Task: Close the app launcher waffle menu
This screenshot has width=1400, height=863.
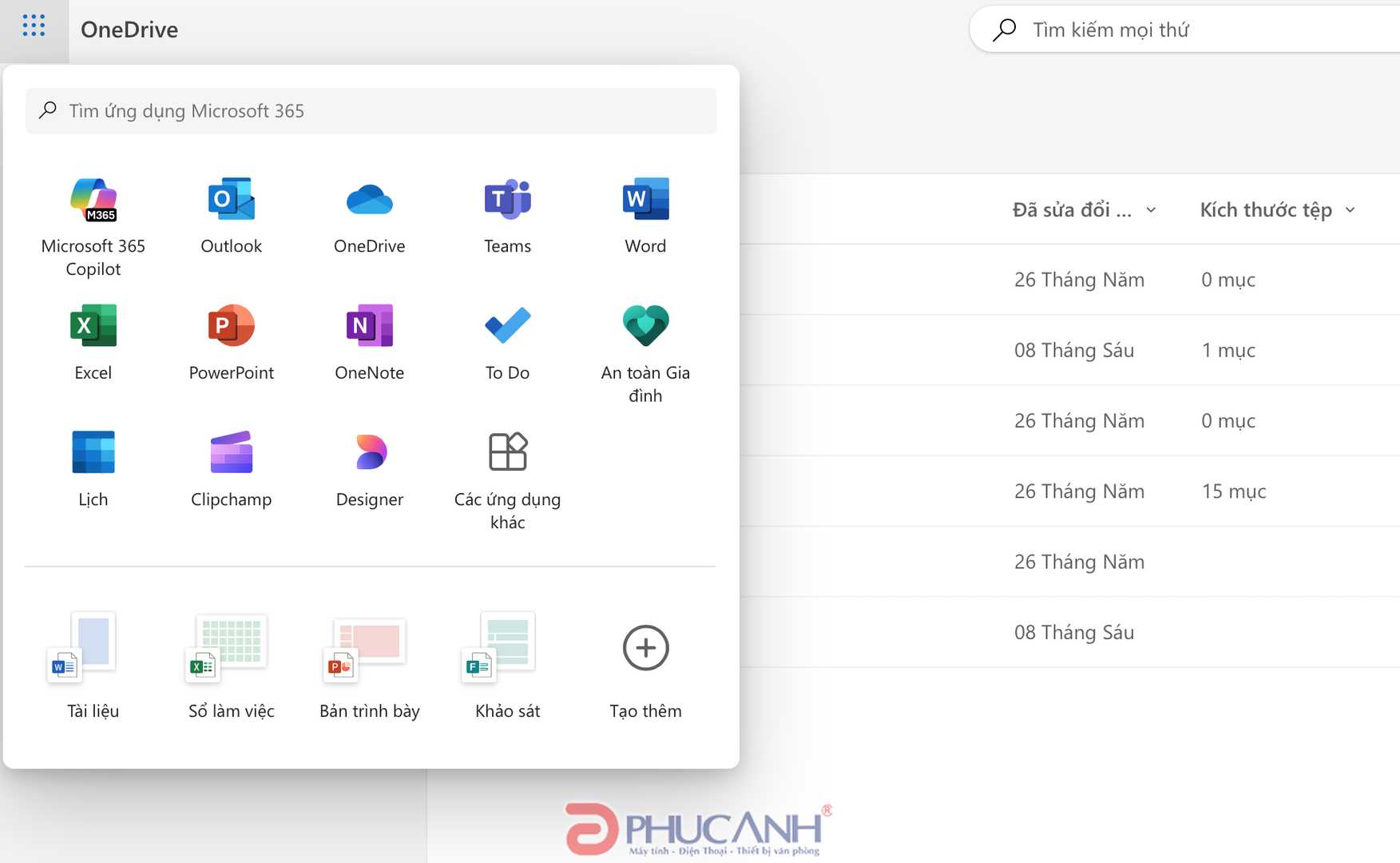Action: pos(34,26)
